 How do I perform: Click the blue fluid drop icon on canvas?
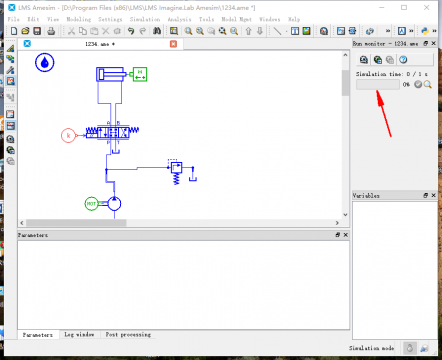coord(45,62)
